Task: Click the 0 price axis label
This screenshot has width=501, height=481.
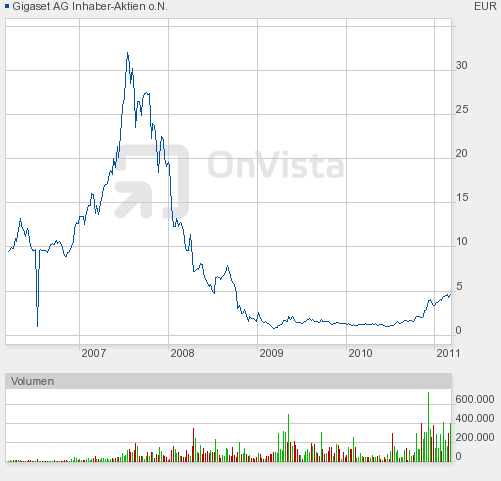Action: 459,330
